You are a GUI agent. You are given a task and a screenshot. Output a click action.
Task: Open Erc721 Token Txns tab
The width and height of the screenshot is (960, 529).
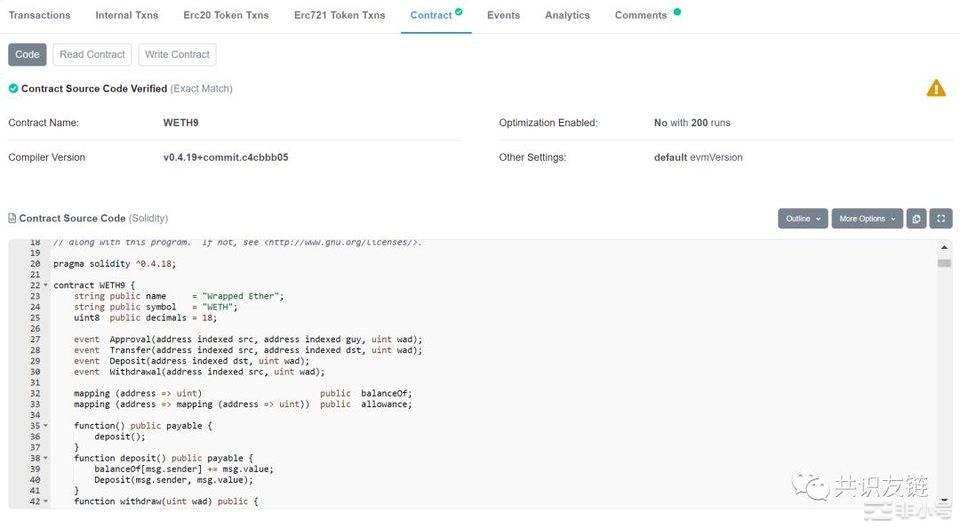pyautogui.click(x=339, y=15)
